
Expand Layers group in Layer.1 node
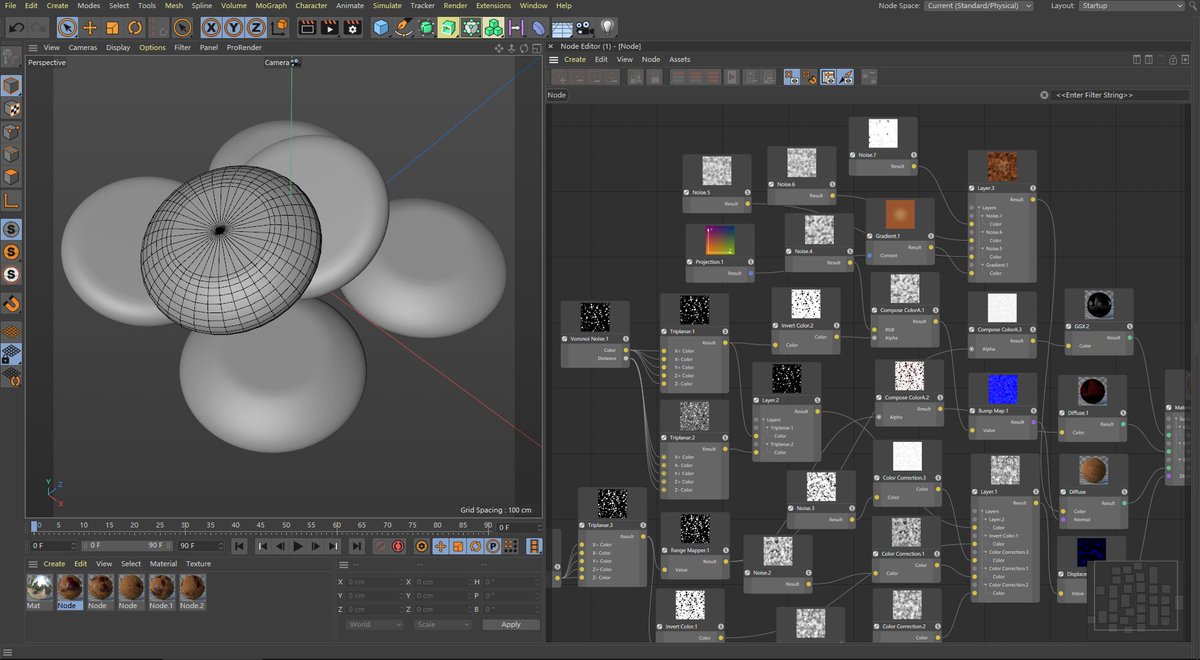click(982, 511)
